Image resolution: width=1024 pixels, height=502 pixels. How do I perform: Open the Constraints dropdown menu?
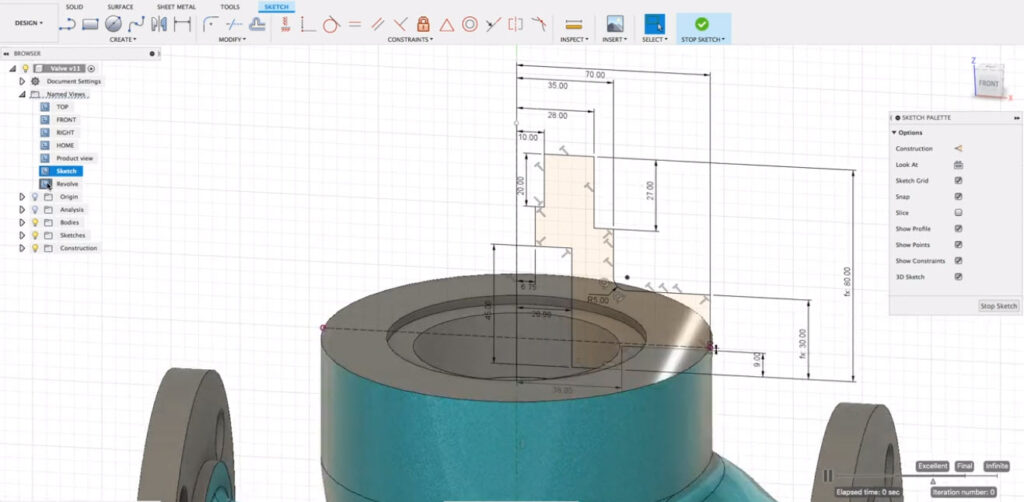coord(411,39)
